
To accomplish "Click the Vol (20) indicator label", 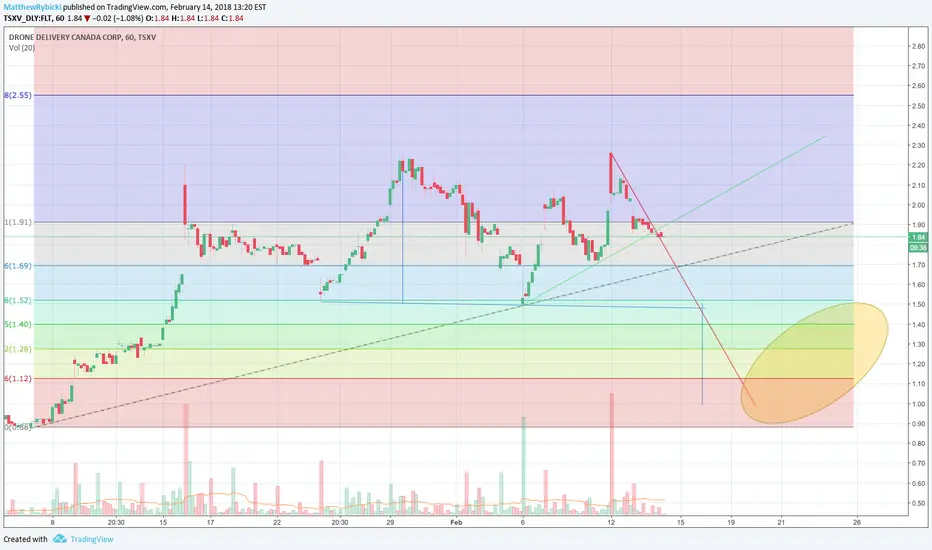I will 22,48.
